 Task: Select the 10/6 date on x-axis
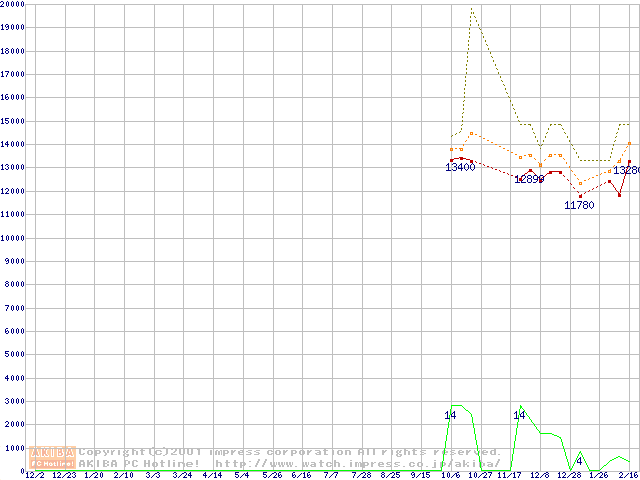[x=450, y=476]
